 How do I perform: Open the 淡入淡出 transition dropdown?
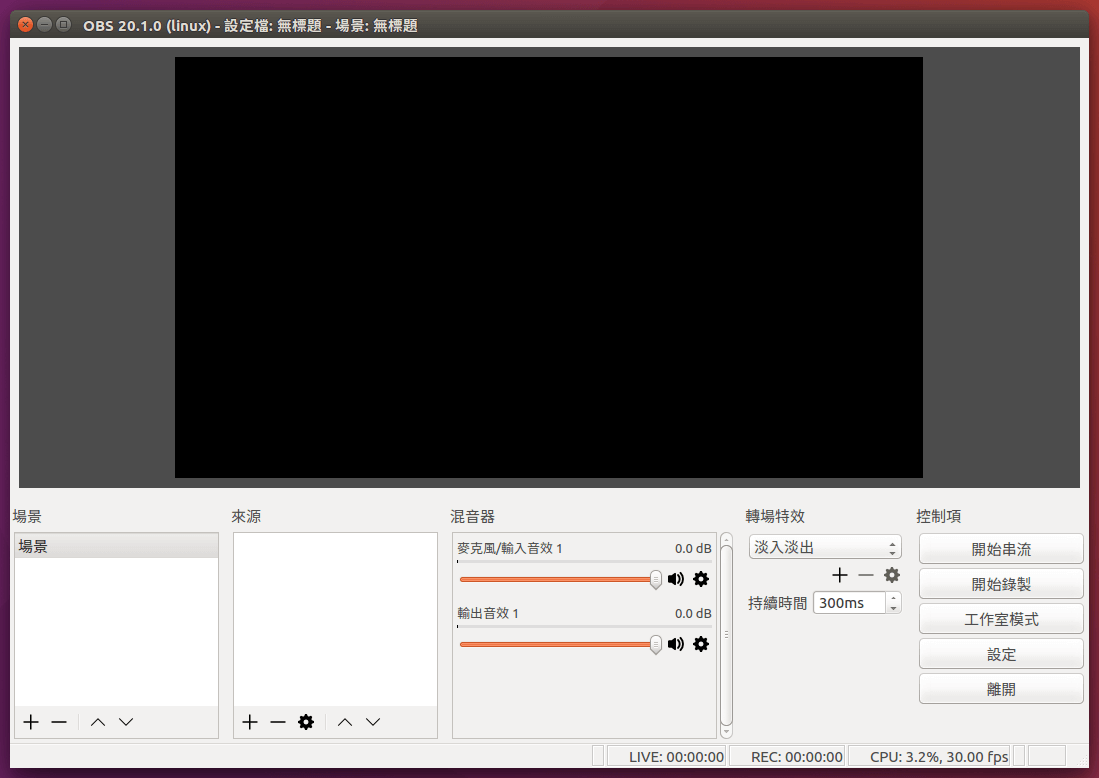coord(825,548)
